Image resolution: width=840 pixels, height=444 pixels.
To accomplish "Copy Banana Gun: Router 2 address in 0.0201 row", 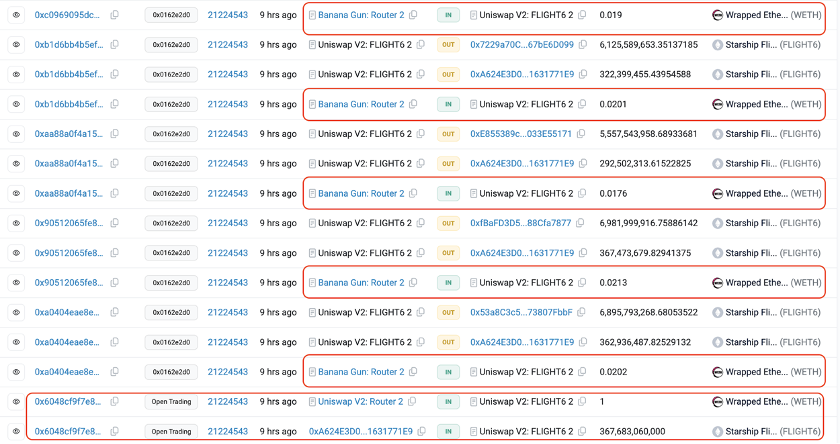I will click(413, 104).
